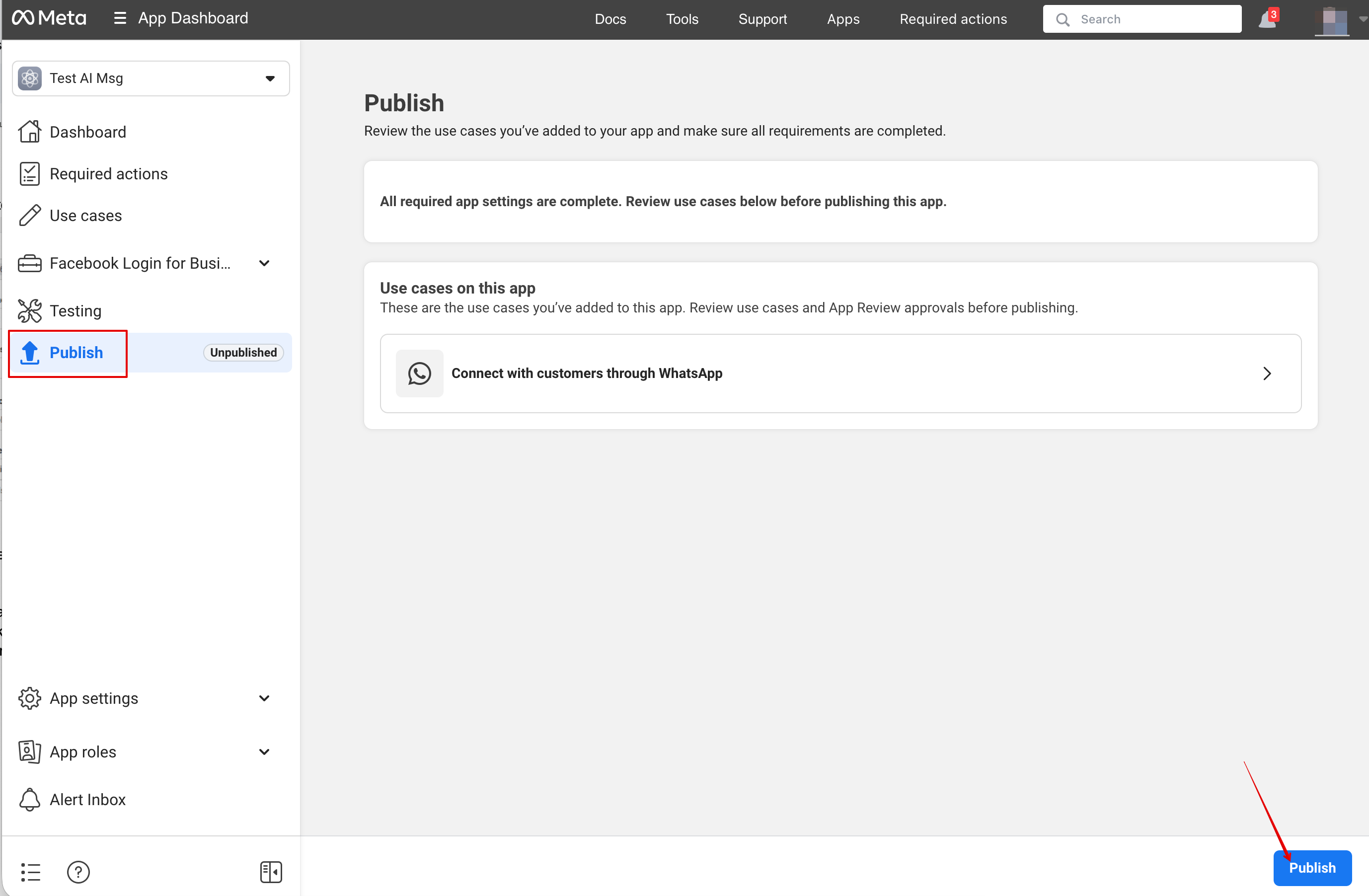Screen dimensions: 1369x896
Task: Open Docs in the top navigation
Action: (x=610, y=19)
